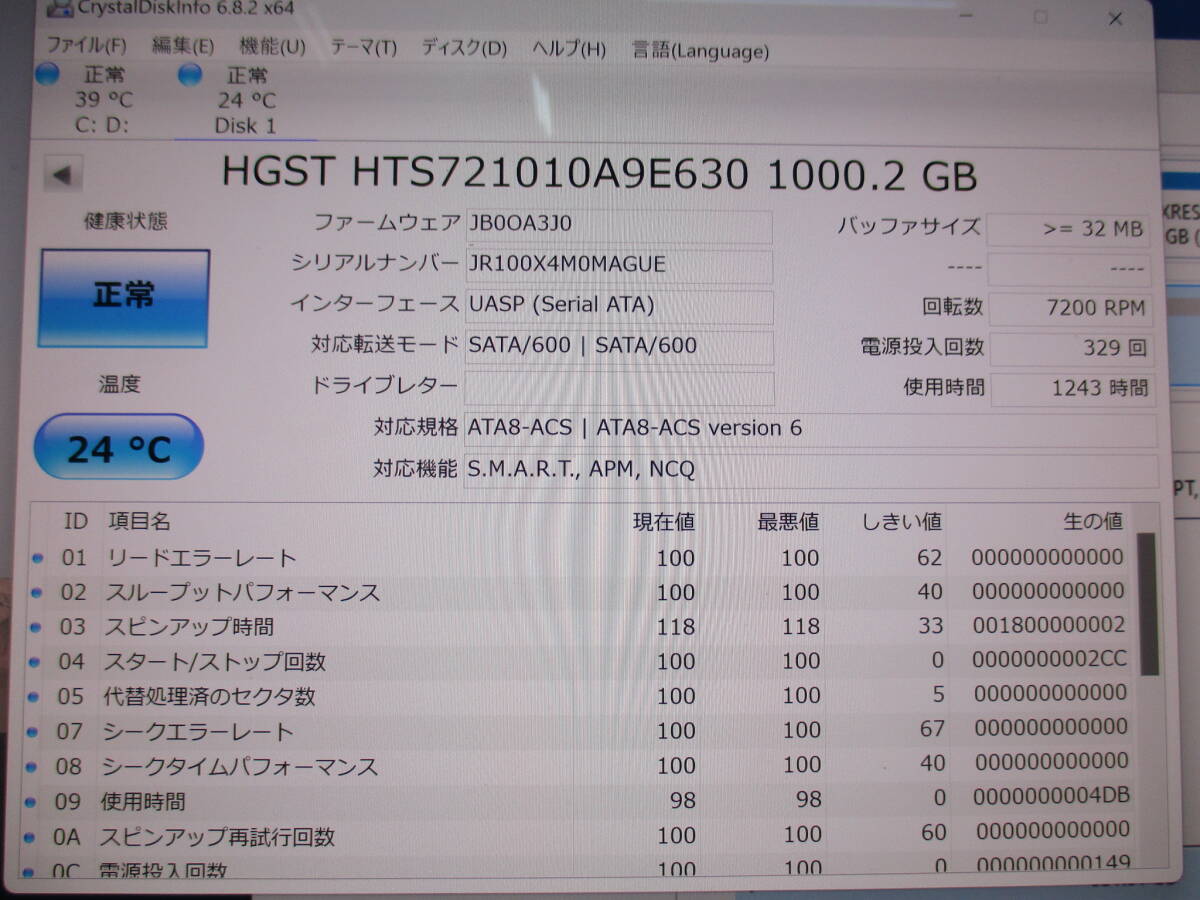Click the empty drive letter field
This screenshot has width=1200, height=900.
(620, 388)
